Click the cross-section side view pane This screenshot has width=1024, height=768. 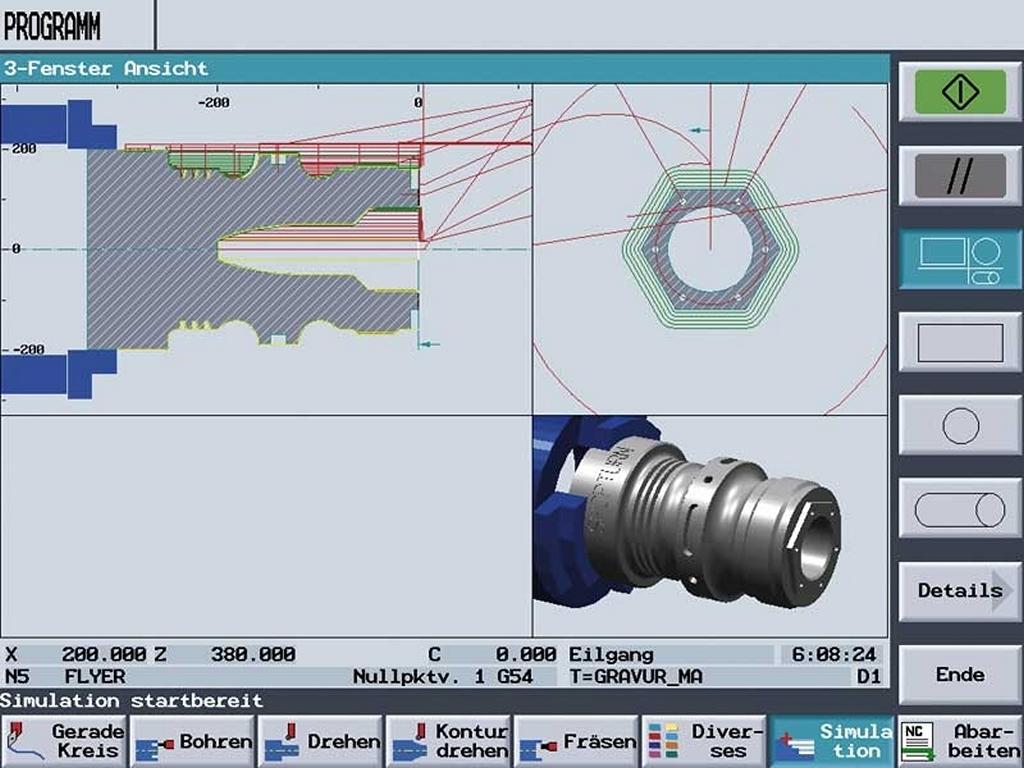pyautogui.click(x=266, y=248)
